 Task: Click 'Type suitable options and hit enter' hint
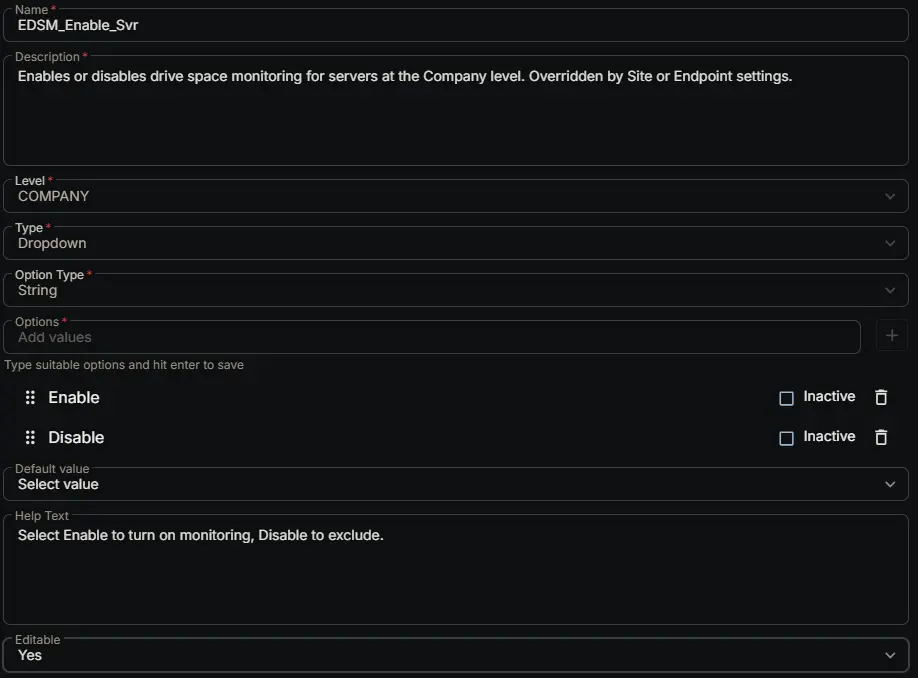pos(124,365)
